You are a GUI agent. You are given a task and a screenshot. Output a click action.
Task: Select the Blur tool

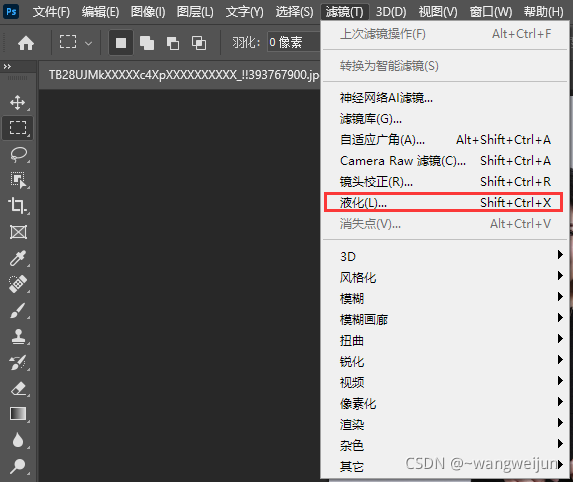coord(18,440)
